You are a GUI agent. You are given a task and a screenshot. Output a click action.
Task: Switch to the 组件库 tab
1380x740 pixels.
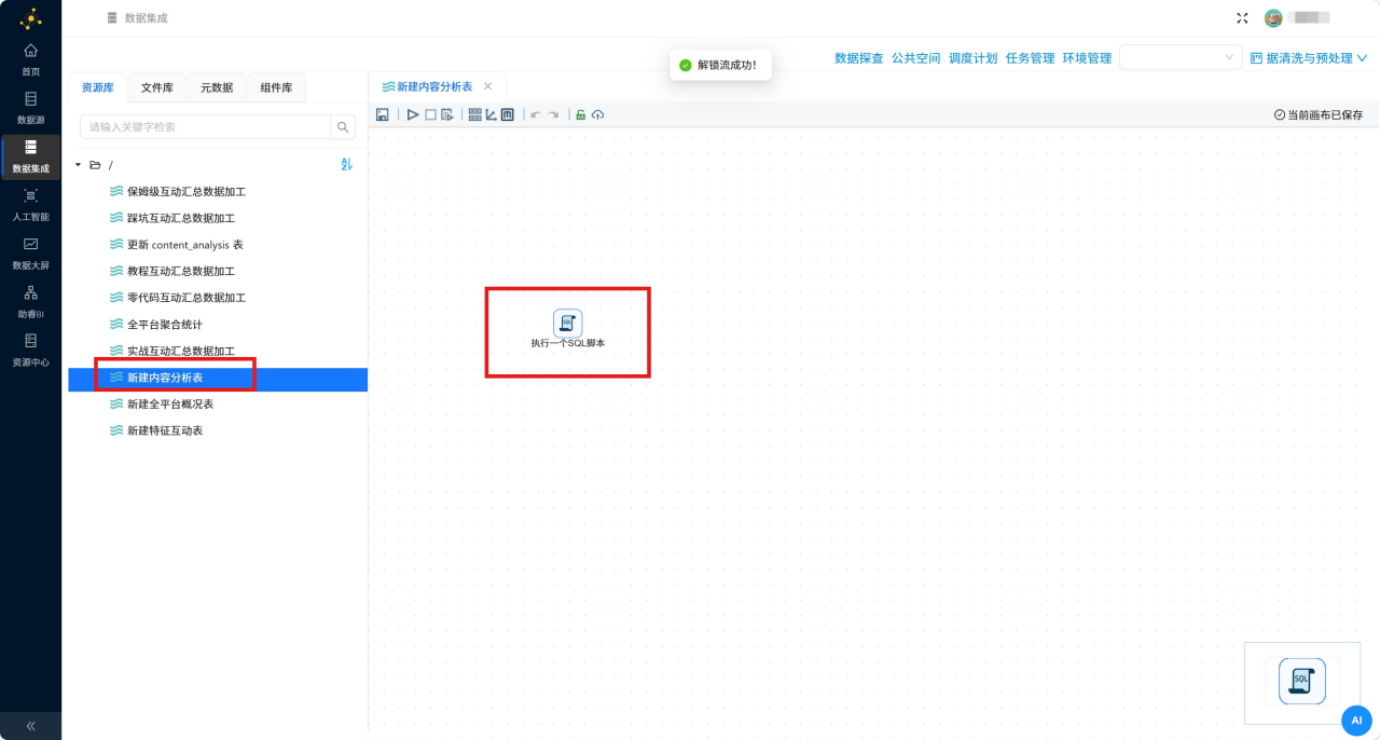276,88
